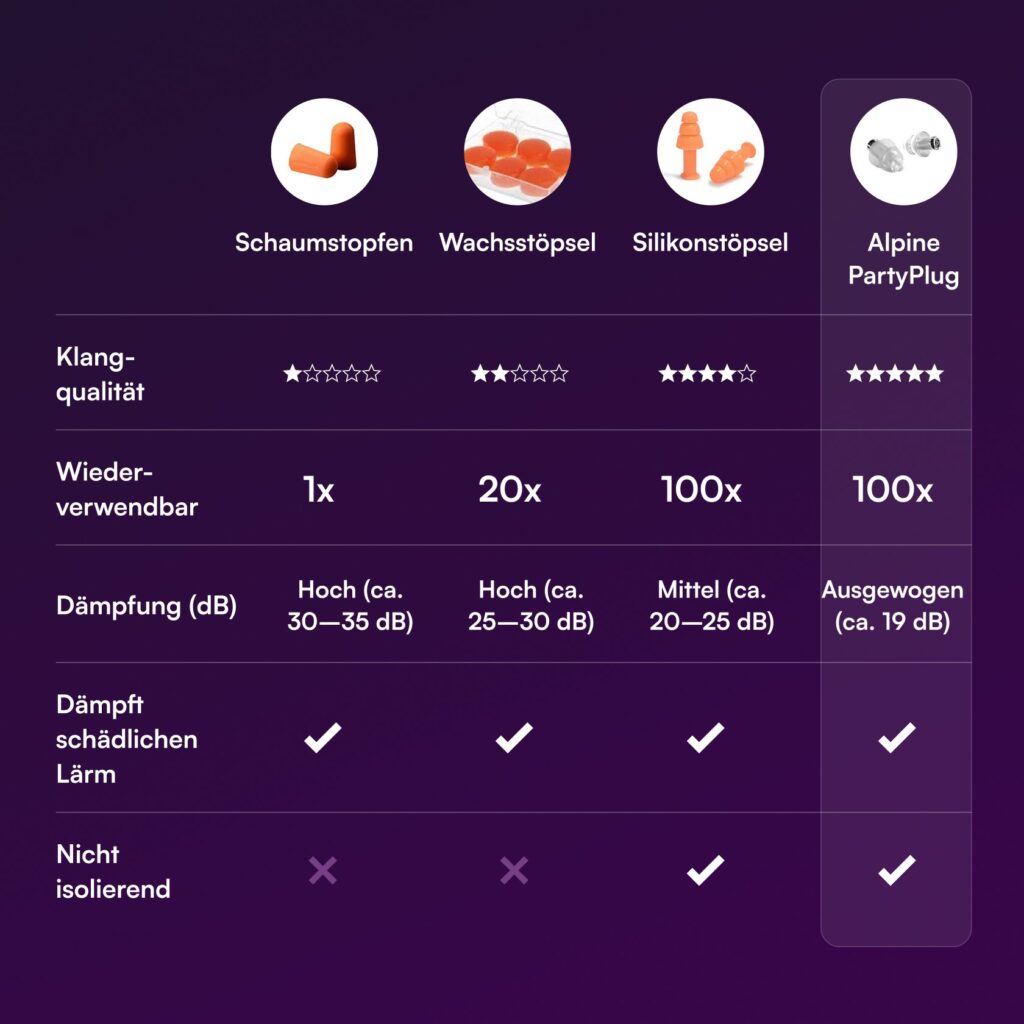
Task: Click the Klangqualität row label
Action: tap(100, 374)
